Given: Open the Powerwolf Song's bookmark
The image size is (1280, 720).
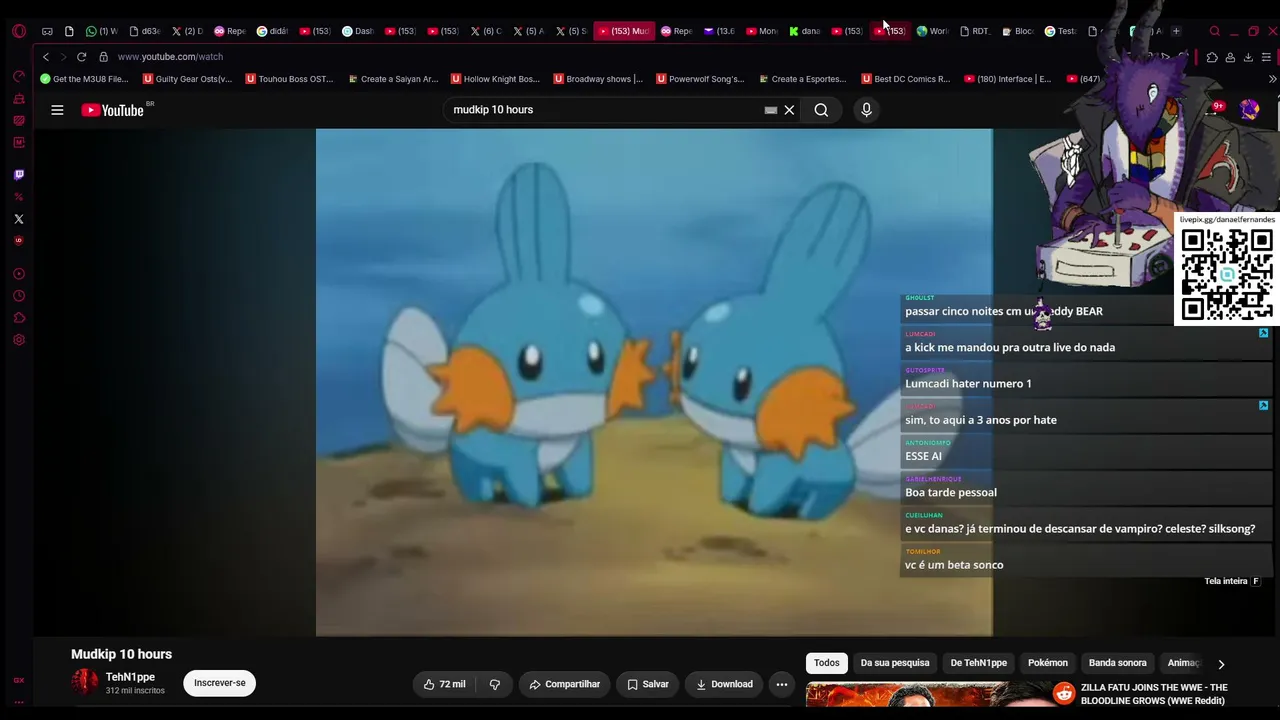Looking at the screenshot, I should 700,79.
